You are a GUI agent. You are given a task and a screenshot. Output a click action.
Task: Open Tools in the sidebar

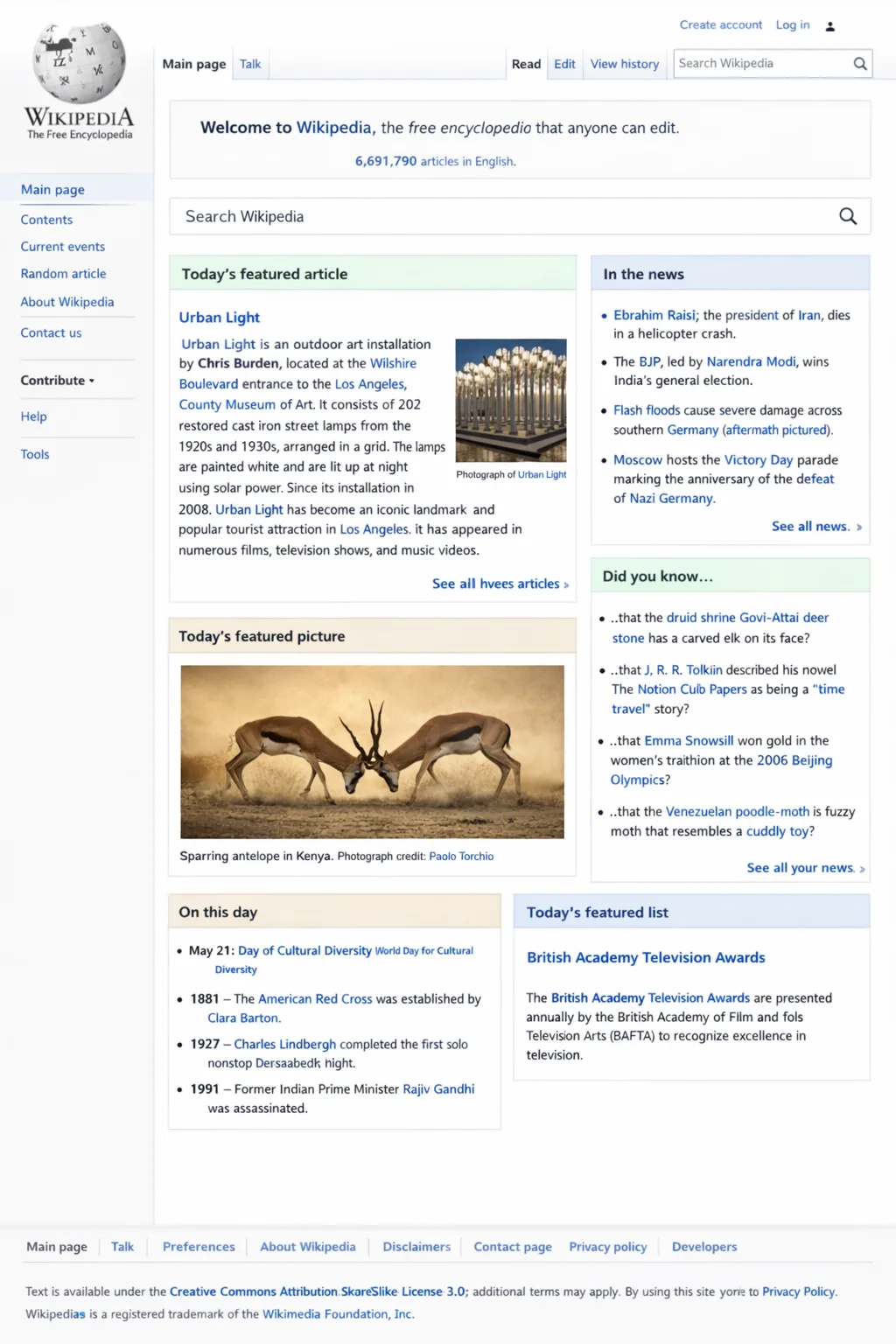coord(35,454)
